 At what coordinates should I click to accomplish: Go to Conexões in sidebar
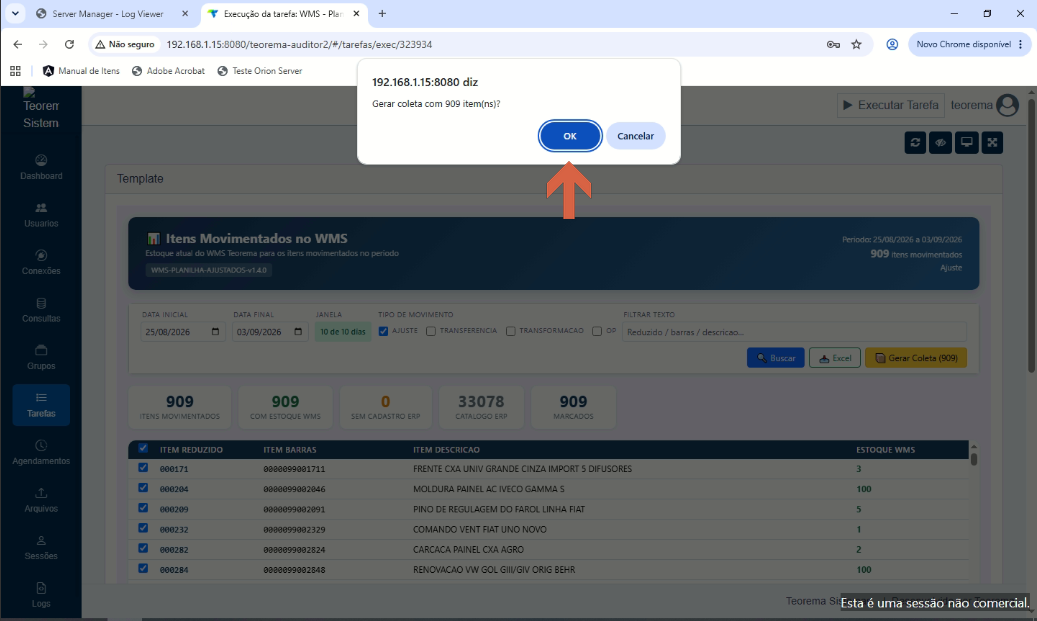(x=41, y=263)
